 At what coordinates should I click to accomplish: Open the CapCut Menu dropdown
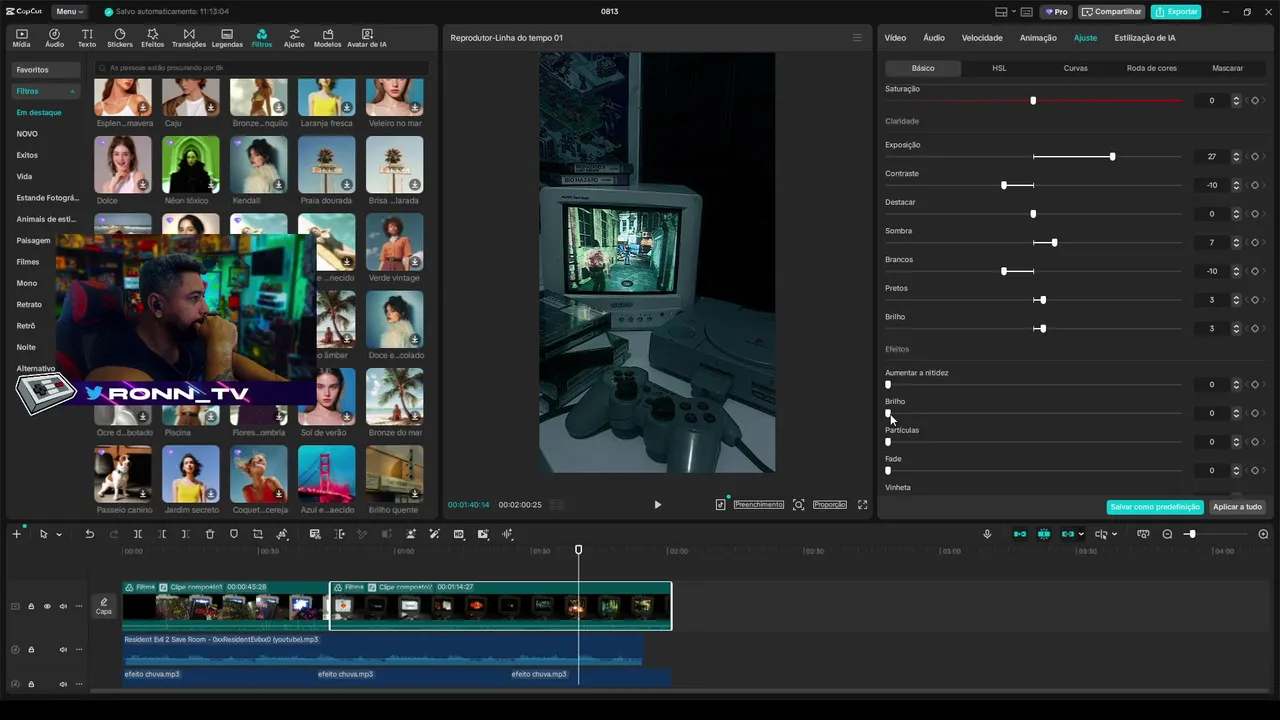pos(69,12)
